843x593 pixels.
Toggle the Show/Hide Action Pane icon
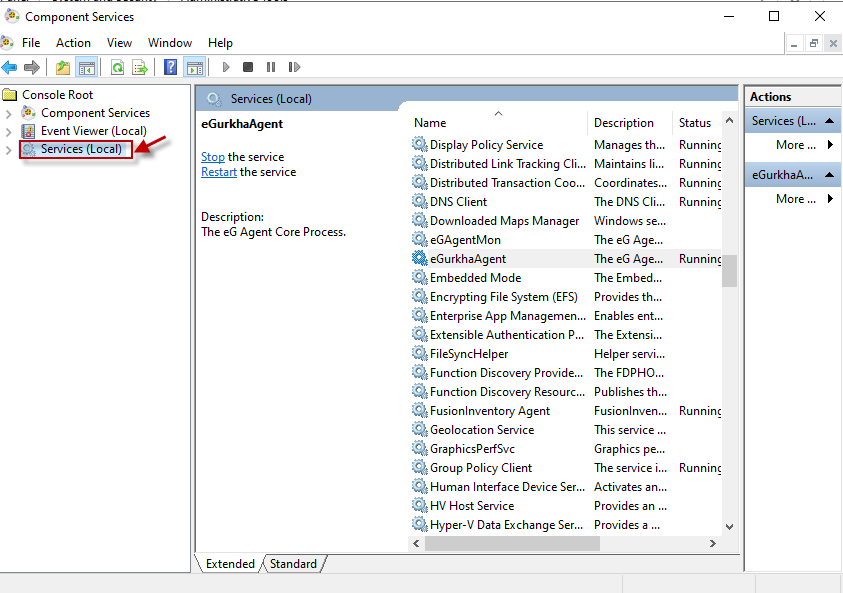pos(195,67)
